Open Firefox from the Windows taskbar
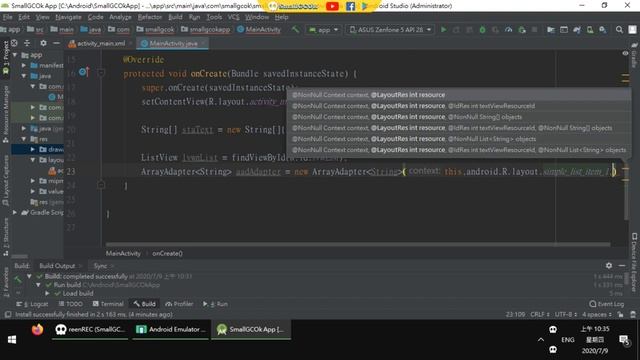The height and width of the screenshot is (360, 640). click(37, 329)
